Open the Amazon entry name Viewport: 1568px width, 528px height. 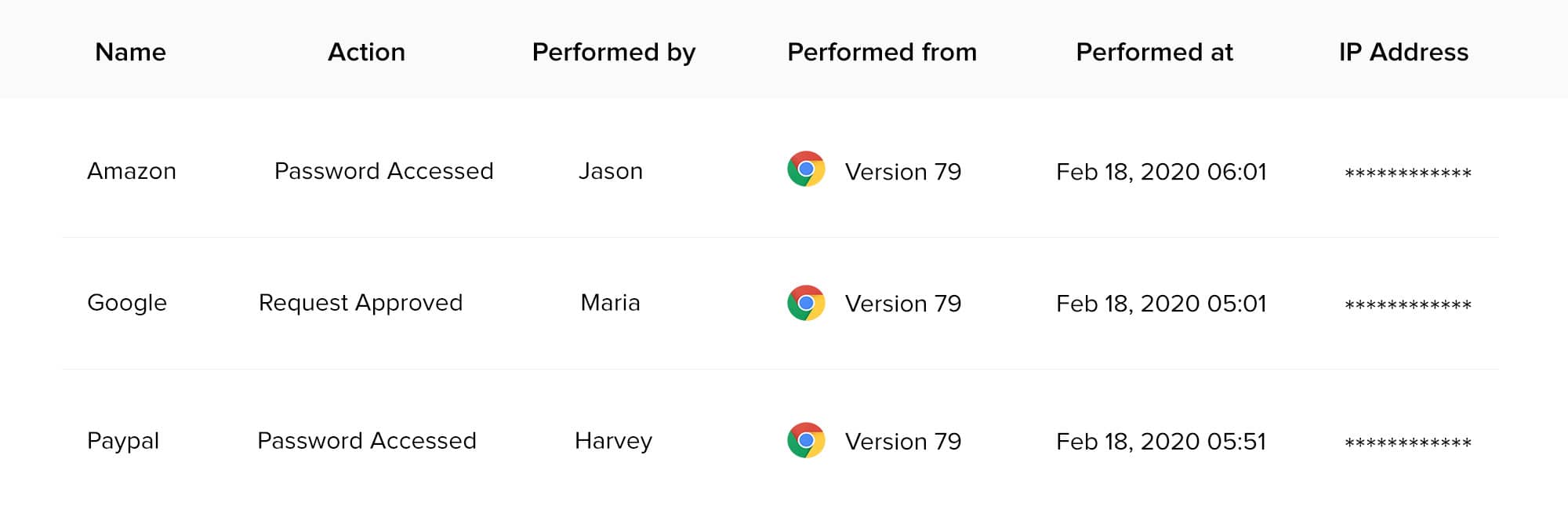(x=132, y=171)
